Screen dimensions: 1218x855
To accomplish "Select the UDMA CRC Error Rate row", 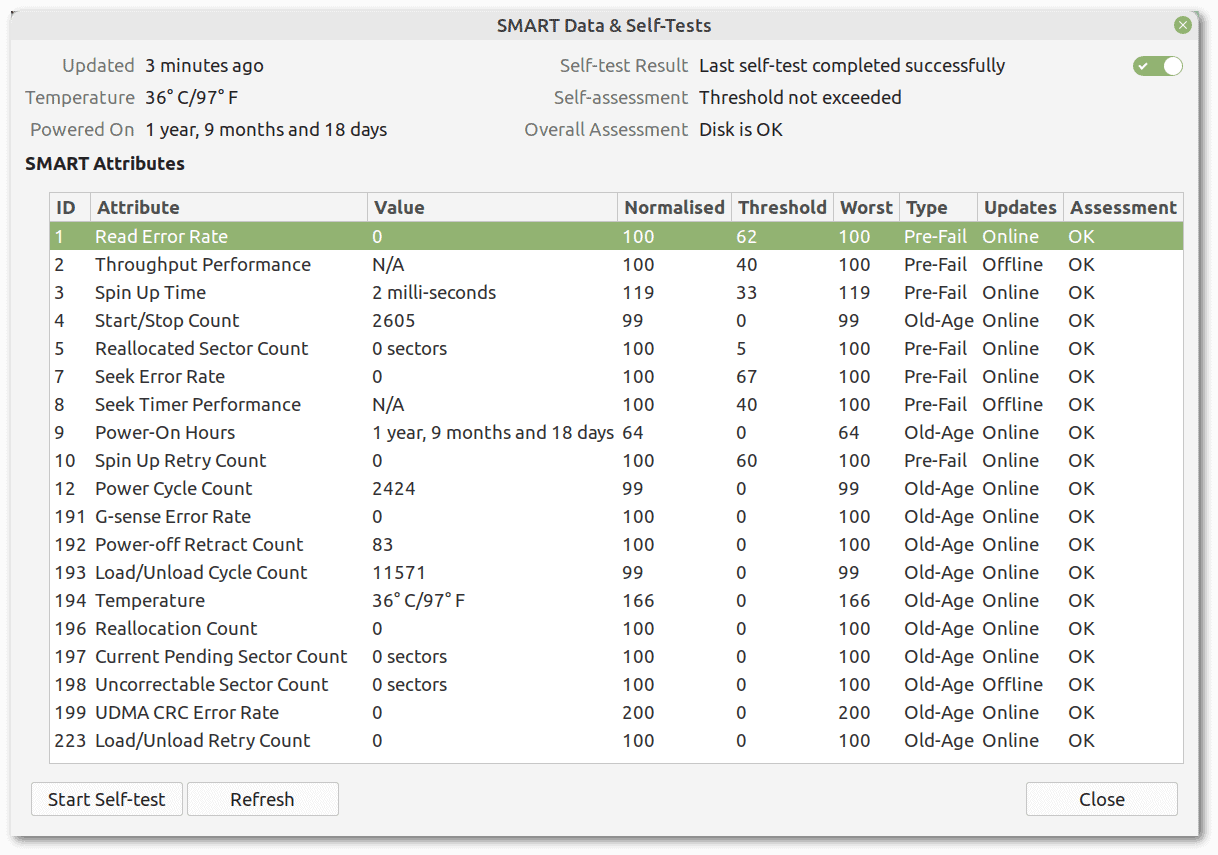I will (x=187, y=713).
